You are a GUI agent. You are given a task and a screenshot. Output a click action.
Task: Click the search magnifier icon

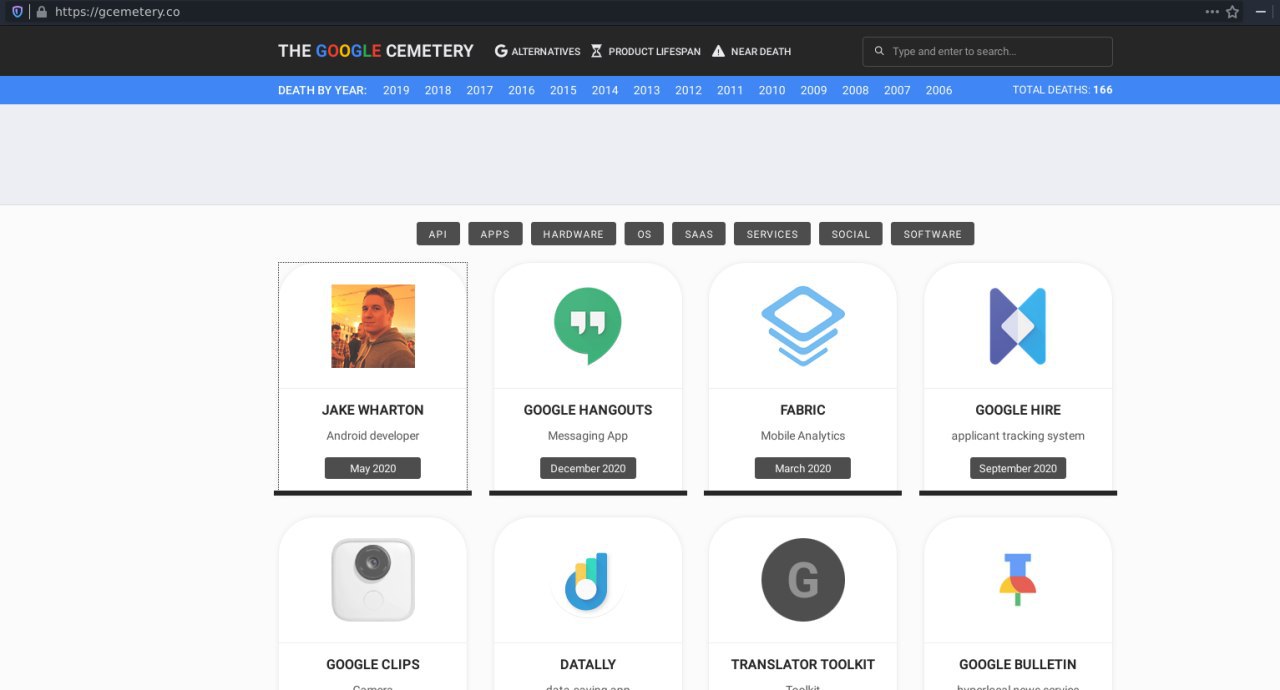click(879, 51)
